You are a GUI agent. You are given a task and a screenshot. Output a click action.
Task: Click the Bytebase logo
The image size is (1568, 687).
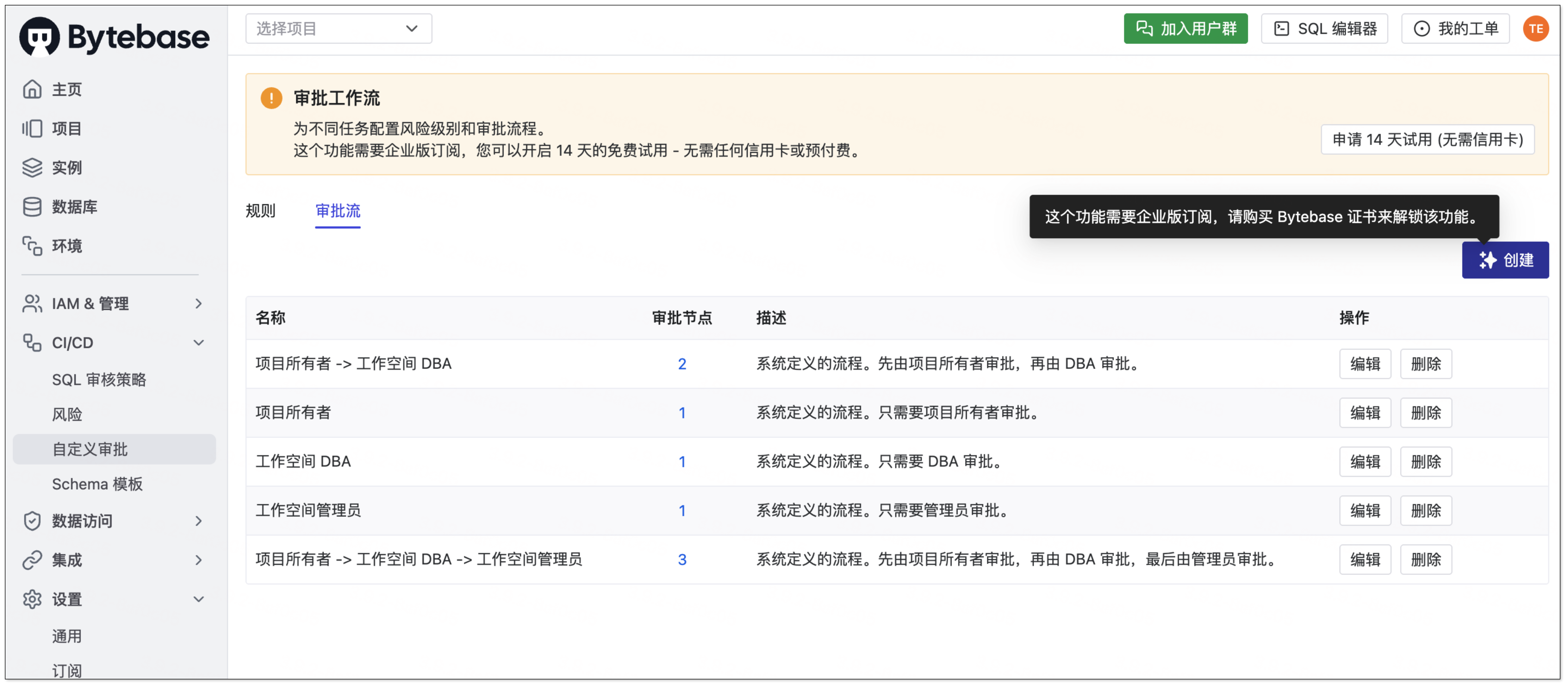click(114, 36)
